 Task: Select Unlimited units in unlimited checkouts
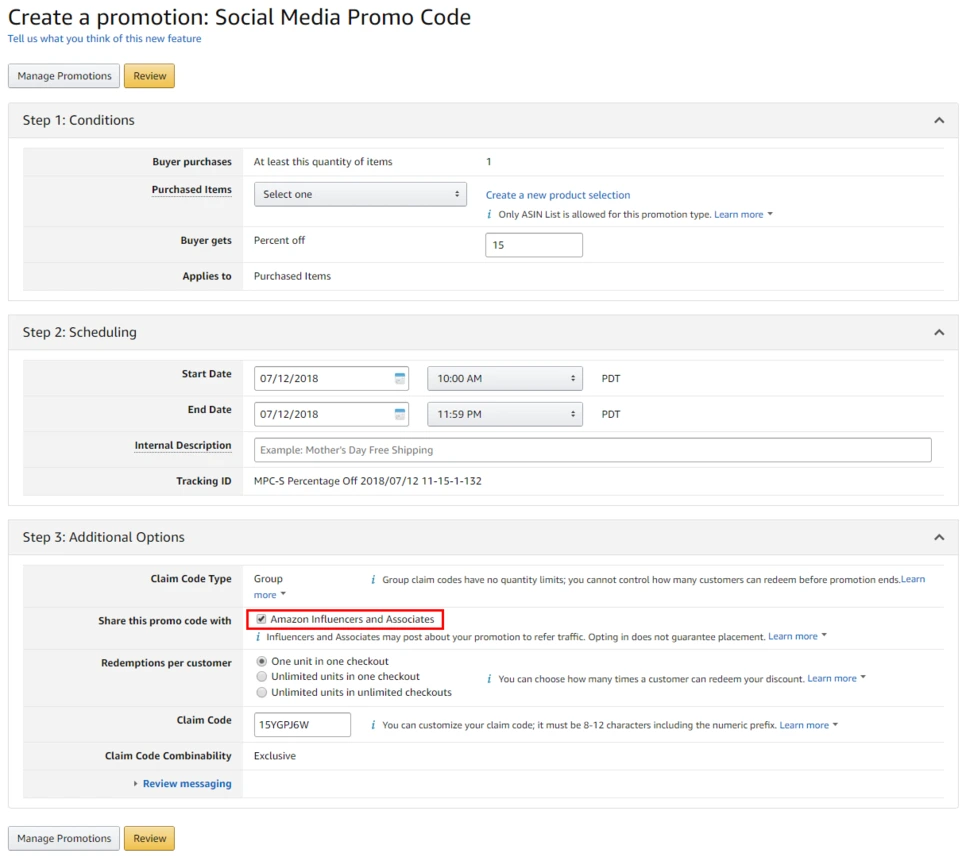tap(262, 692)
